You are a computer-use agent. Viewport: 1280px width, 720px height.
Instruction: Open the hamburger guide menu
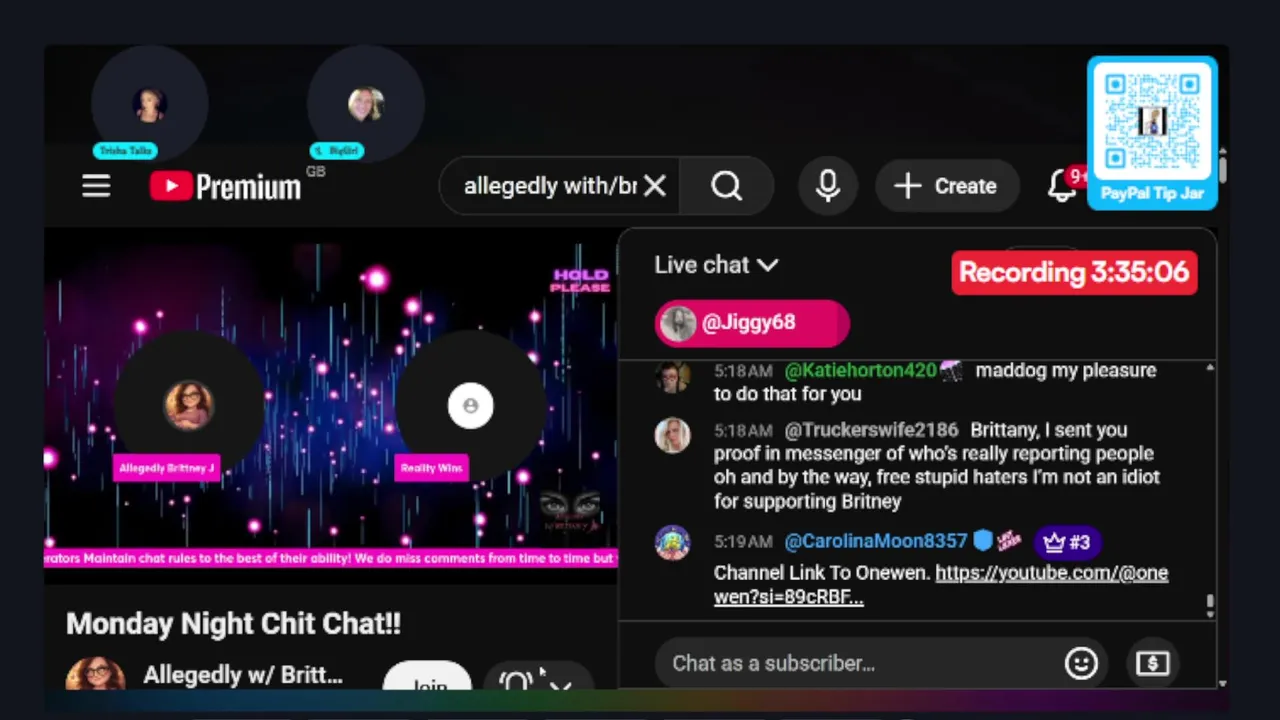click(96, 186)
